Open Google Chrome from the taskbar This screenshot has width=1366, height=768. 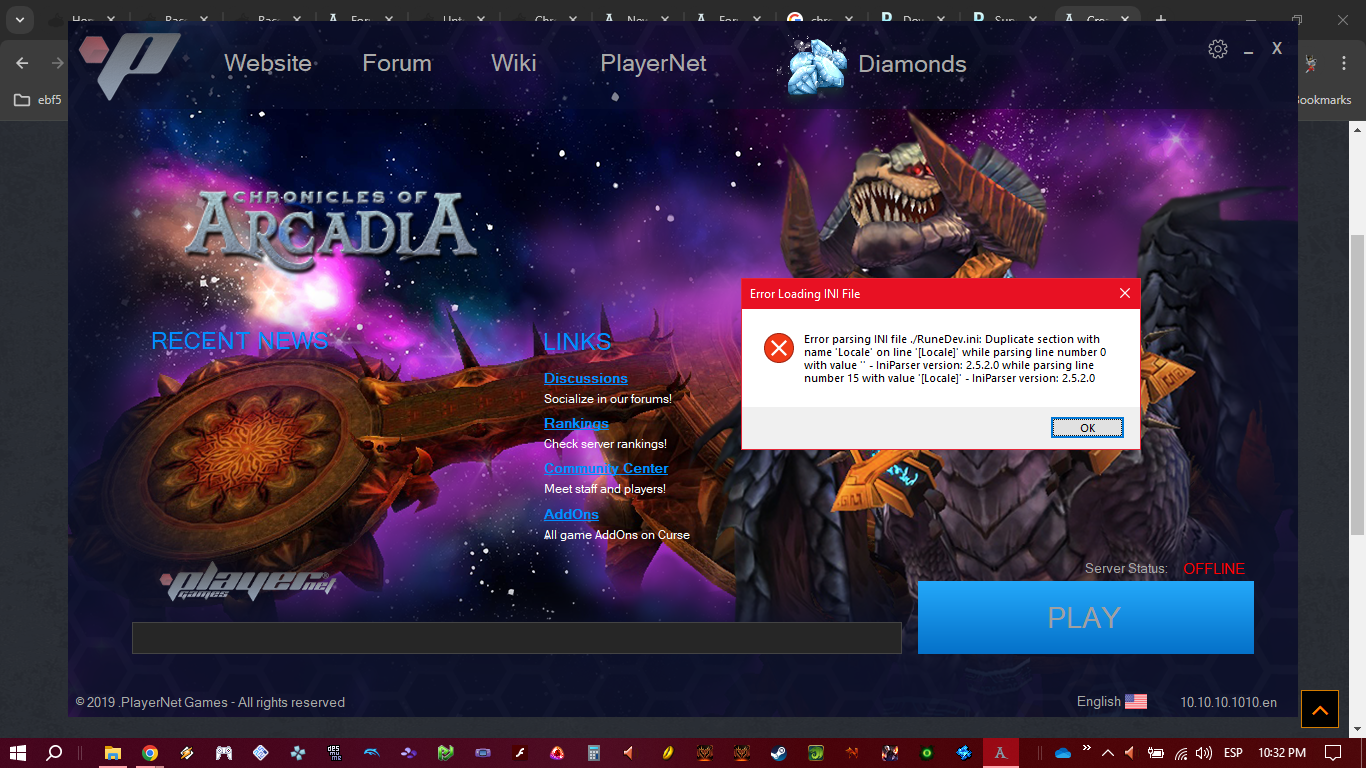149,753
